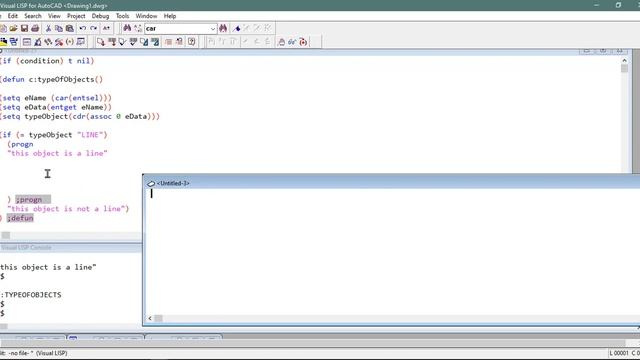This screenshot has width=640, height=360.
Task: Click inside the Untitled-3 editor text area
Action: pos(392,251)
